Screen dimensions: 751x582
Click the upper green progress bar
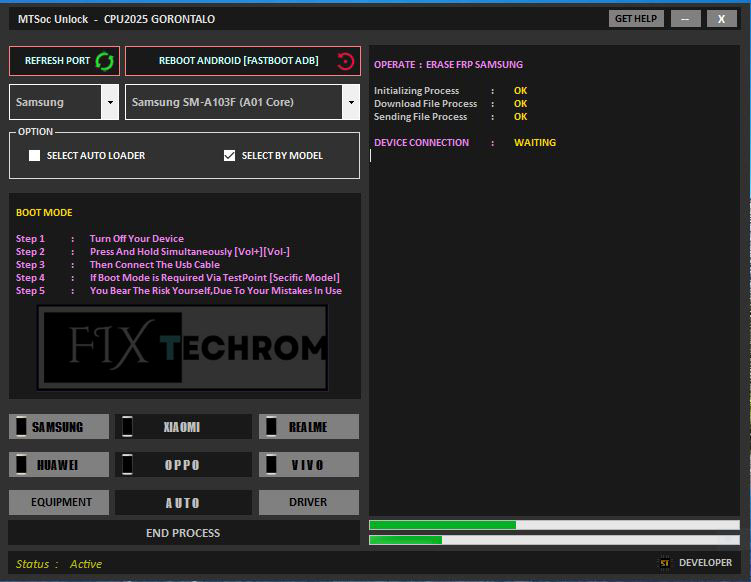554,525
